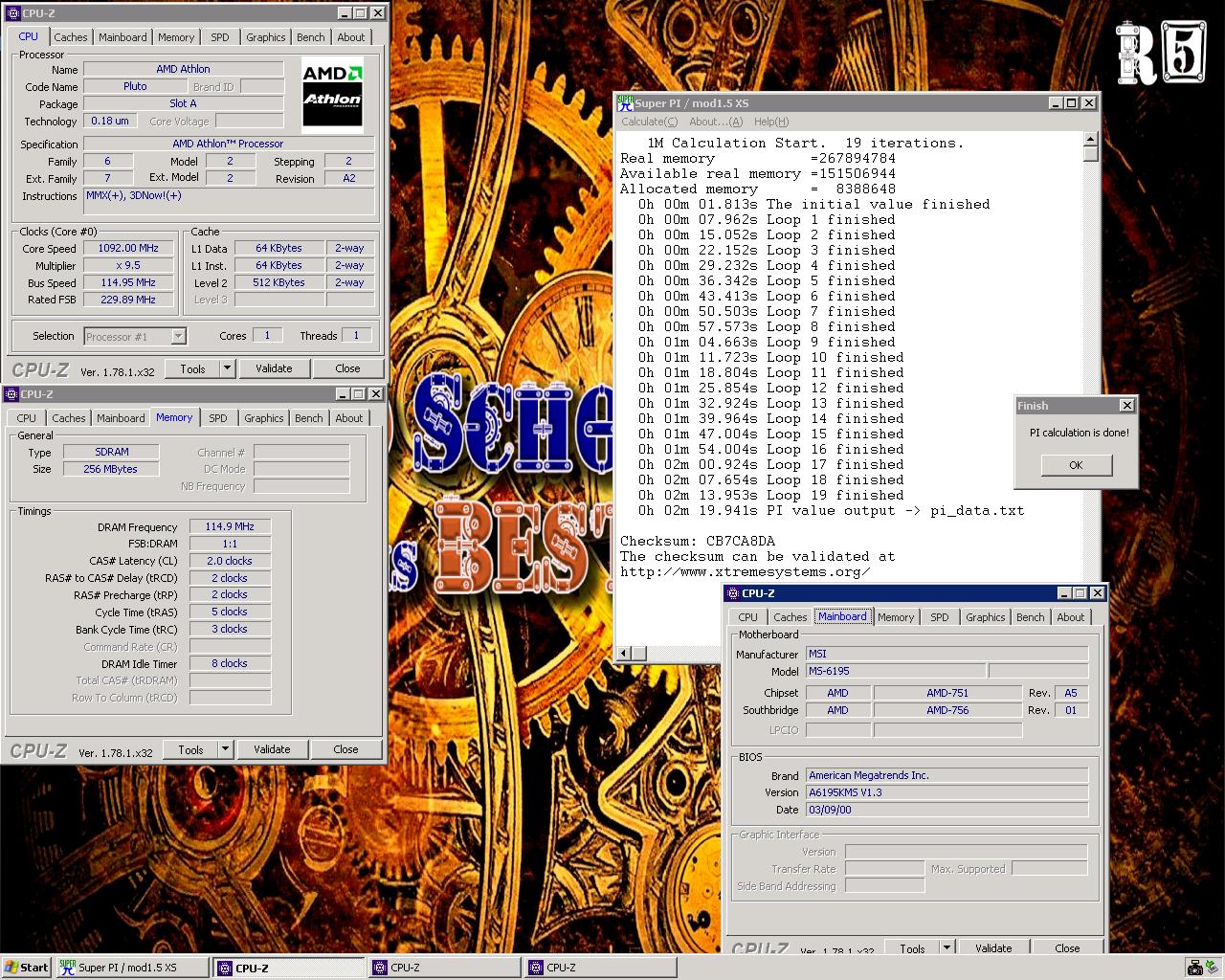Screen dimensions: 1225x980
Task: Open Tools dropdown arrow in Mainboard window
Action: [x=947, y=948]
